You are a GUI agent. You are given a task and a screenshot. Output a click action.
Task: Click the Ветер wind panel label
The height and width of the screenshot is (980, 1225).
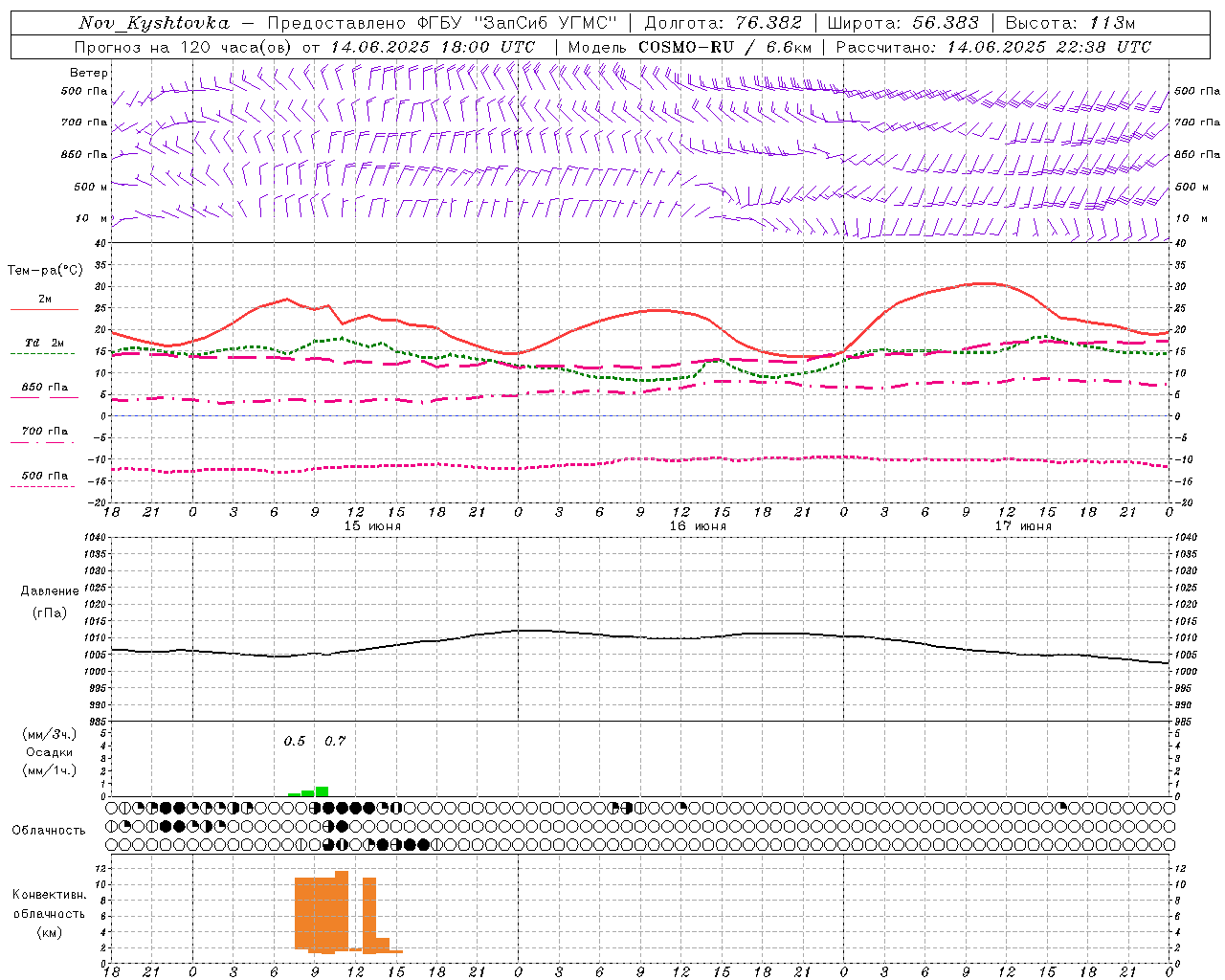89,73
